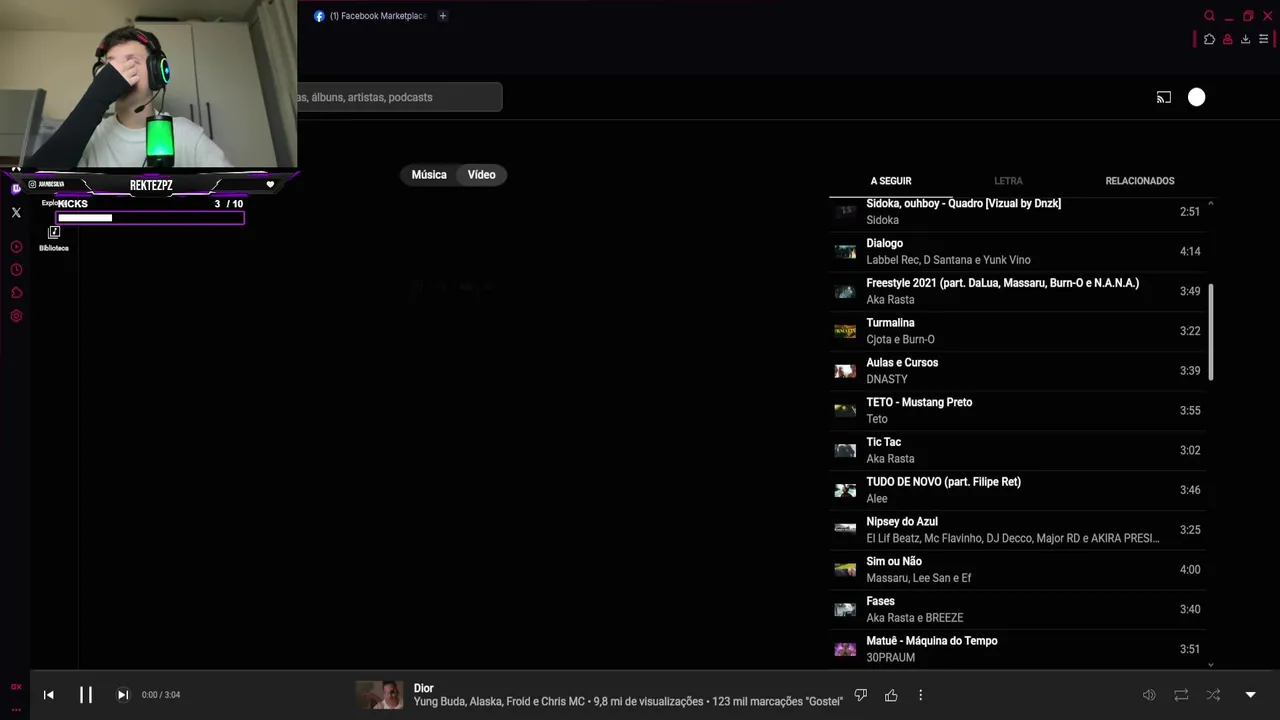Open the sidebar player icon
1280x720 pixels.
pyautogui.click(x=16, y=247)
